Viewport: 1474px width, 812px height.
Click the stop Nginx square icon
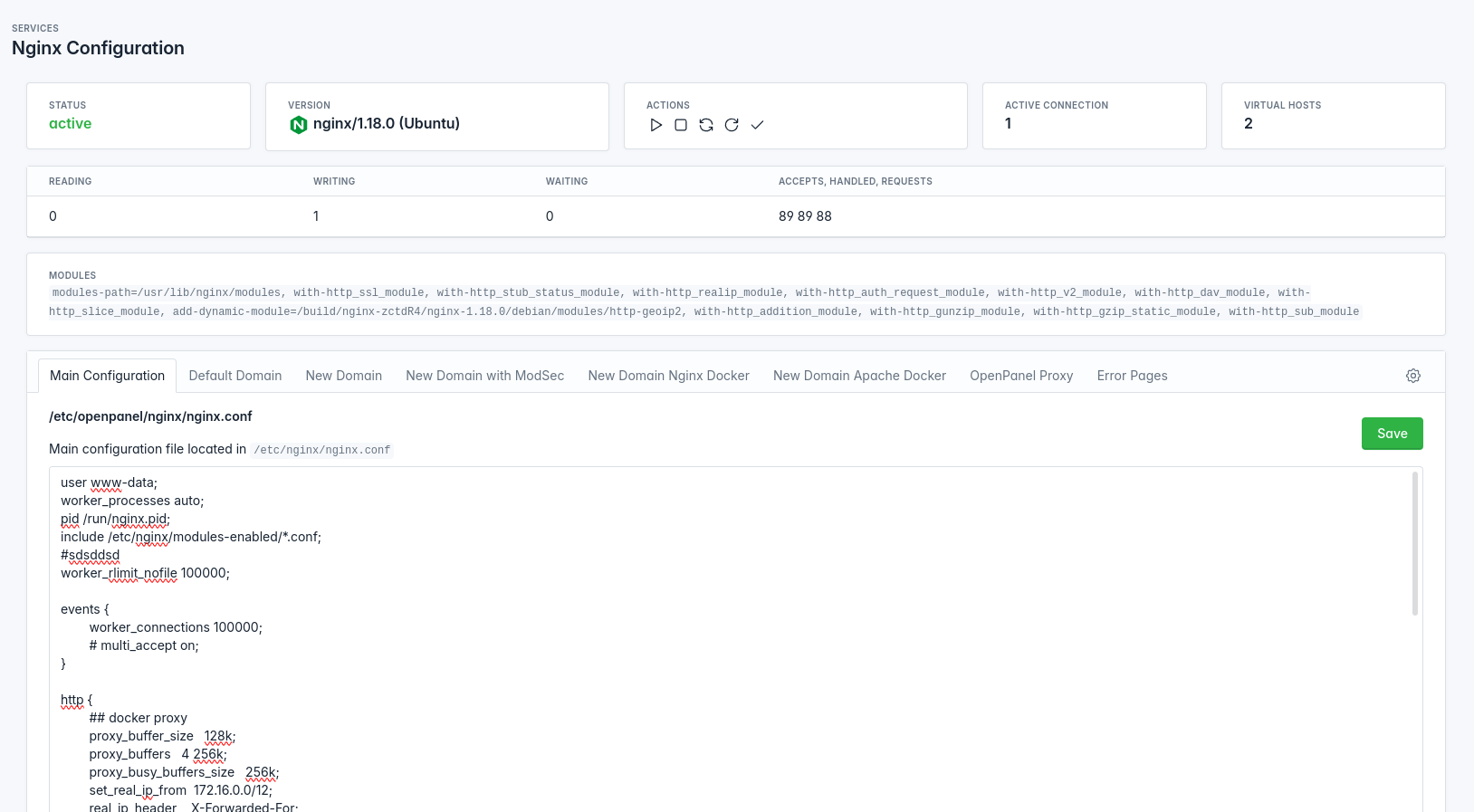681,125
